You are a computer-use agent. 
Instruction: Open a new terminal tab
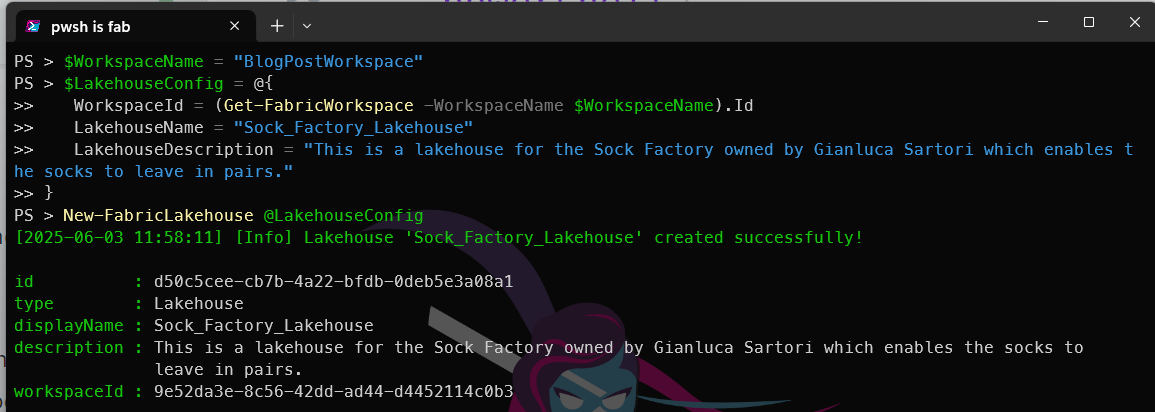click(x=277, y=27)
